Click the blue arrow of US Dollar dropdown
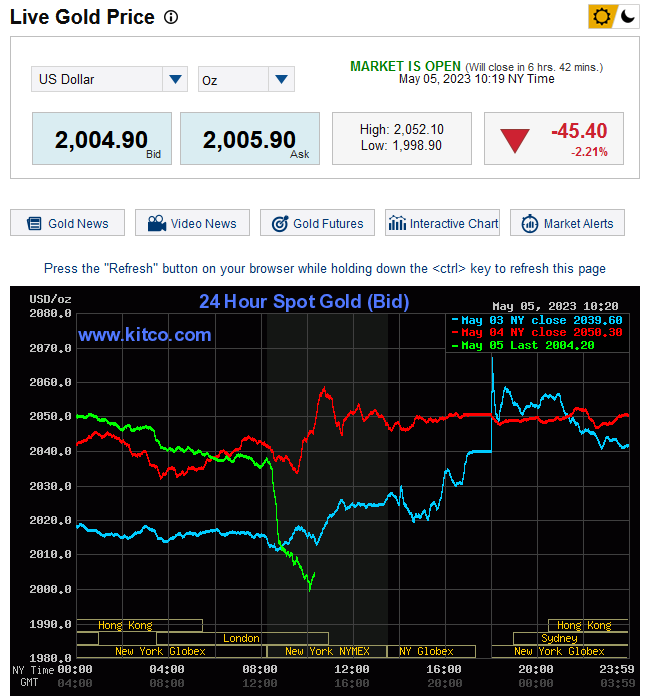The width and height of the screenshot is (646, 698). [x=175, y=79]
